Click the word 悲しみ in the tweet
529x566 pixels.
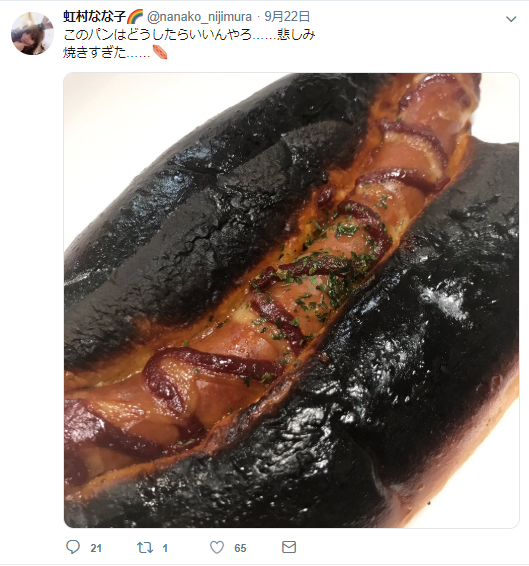(x=296, y=35)
